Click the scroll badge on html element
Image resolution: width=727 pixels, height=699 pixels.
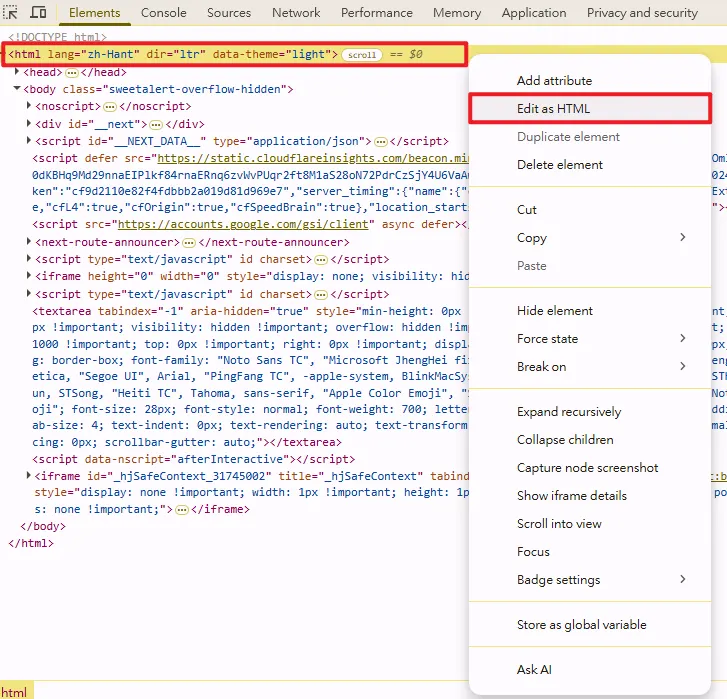361,55
